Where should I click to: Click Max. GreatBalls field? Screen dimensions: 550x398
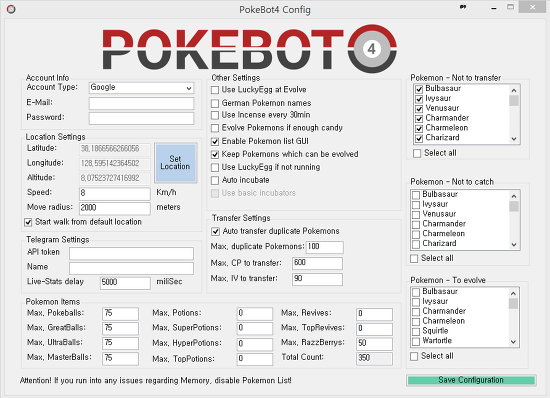[x=120, y=328]
